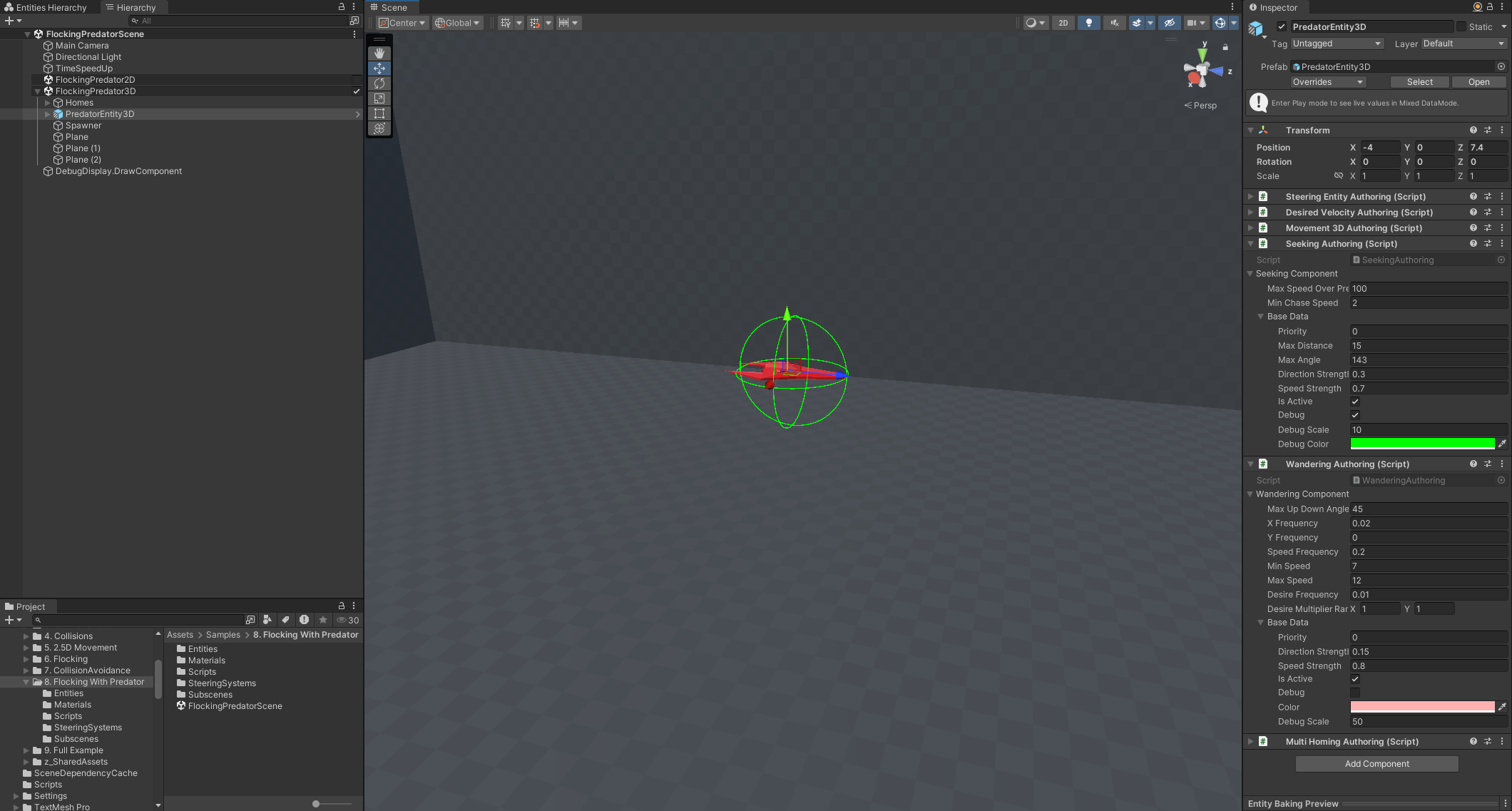Toggle 2D scene view mode
The image size is (1512, 811).
(1063, 23)
